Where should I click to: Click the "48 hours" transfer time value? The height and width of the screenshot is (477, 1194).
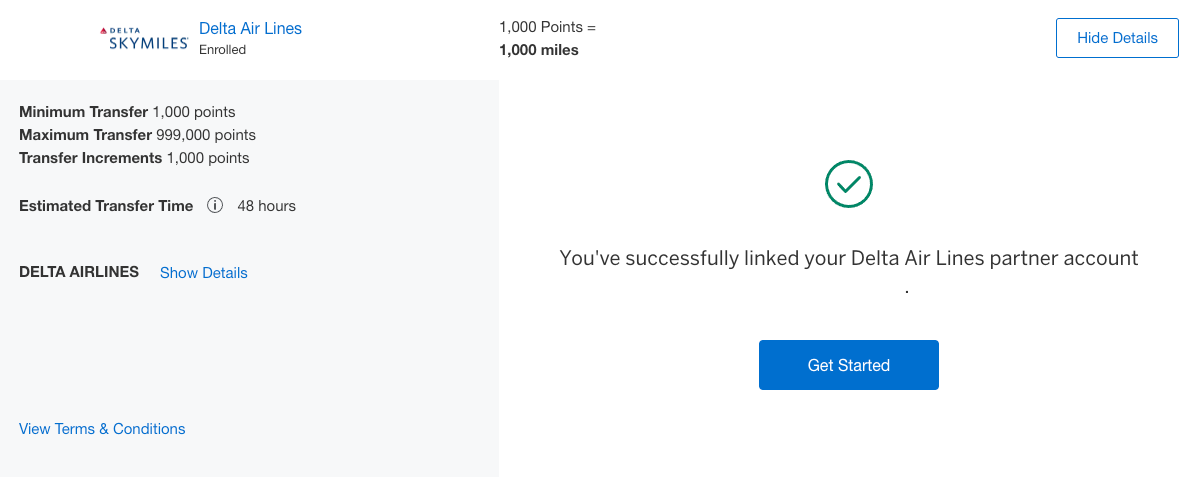coord(266,206)
